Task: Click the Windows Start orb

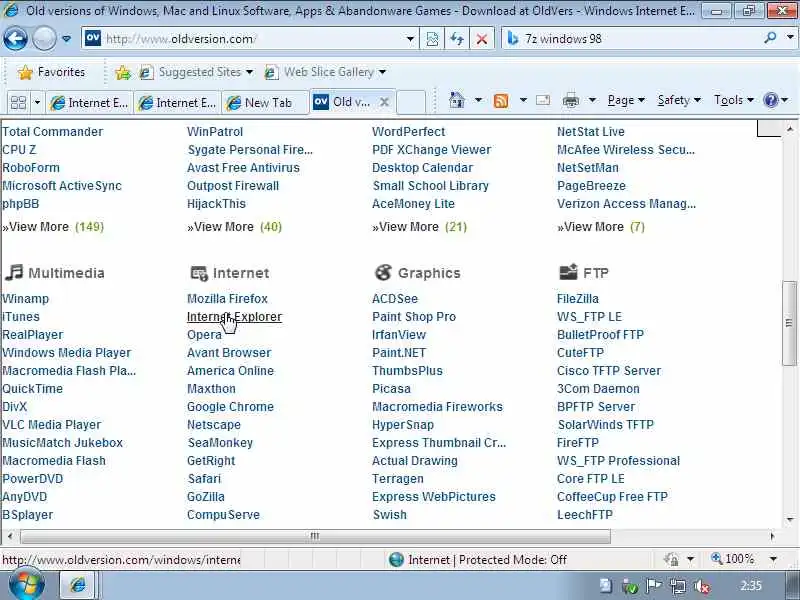Action: pyautogui.click(x=26, y=585)
